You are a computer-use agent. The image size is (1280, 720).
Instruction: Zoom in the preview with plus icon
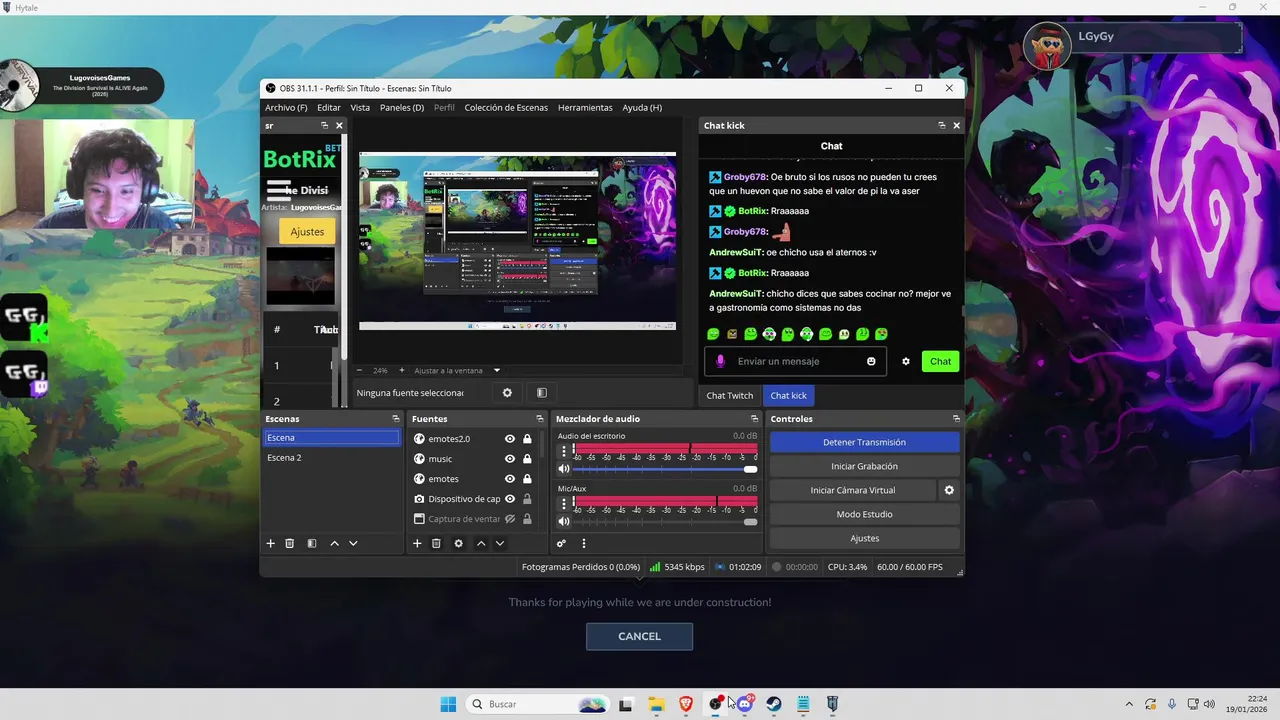tap(402, 370)
